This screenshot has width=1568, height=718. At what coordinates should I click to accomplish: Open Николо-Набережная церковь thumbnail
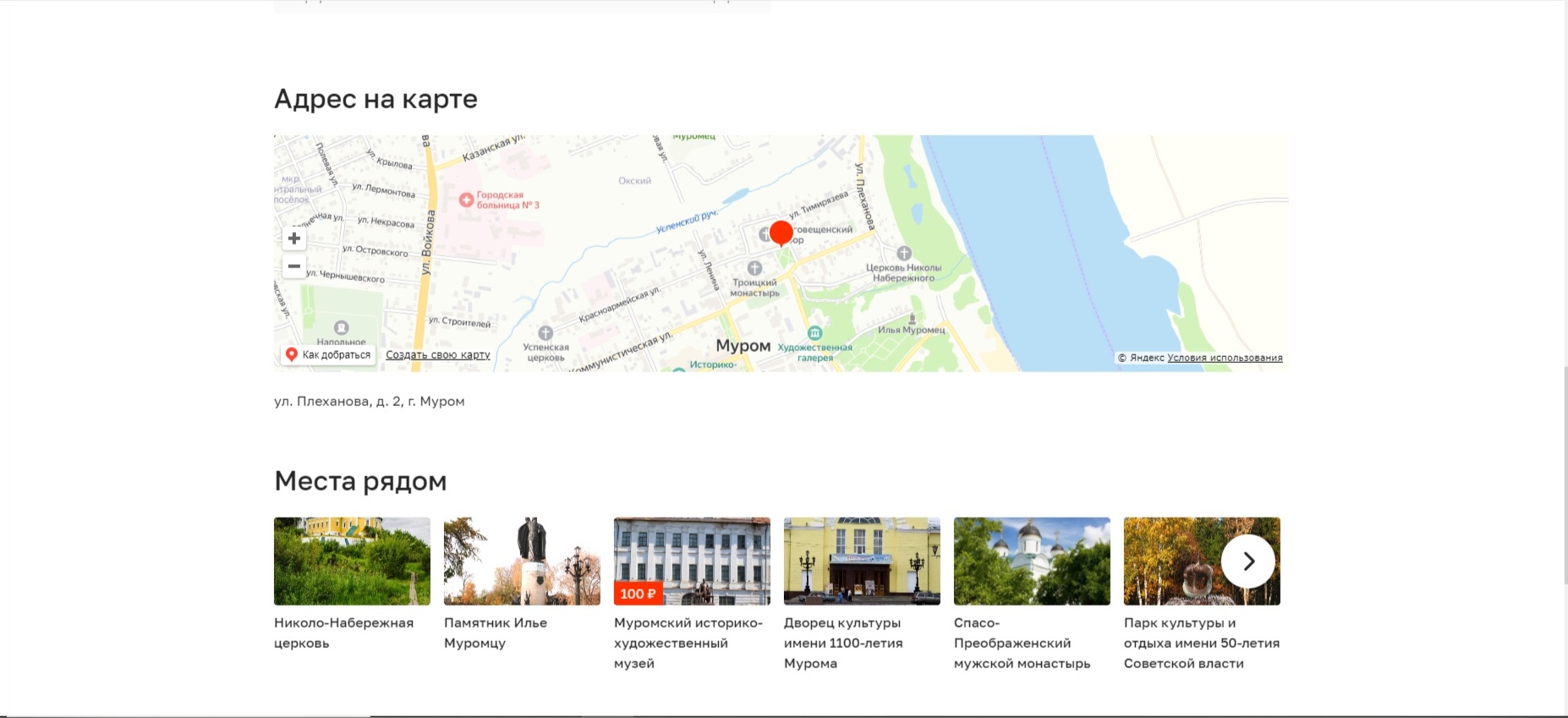pos(352,561)
